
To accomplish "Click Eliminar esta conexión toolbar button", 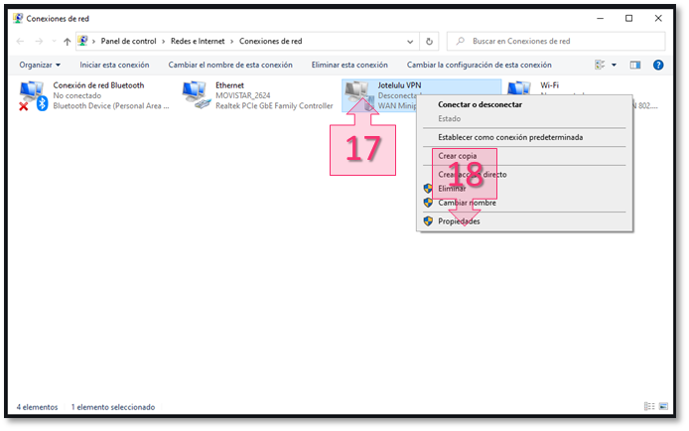I will tap(349, 65).
